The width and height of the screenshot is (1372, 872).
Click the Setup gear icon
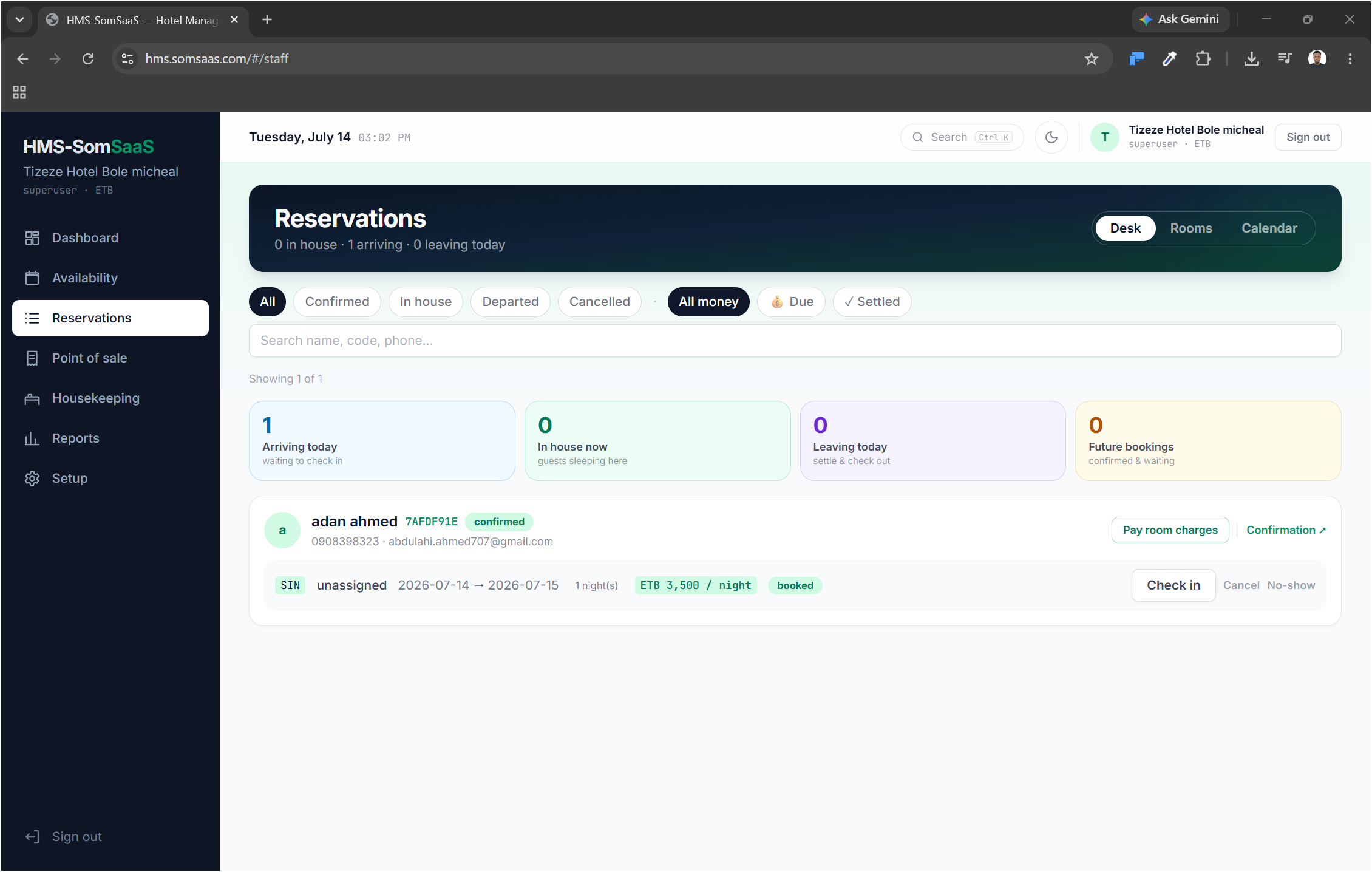32,479
